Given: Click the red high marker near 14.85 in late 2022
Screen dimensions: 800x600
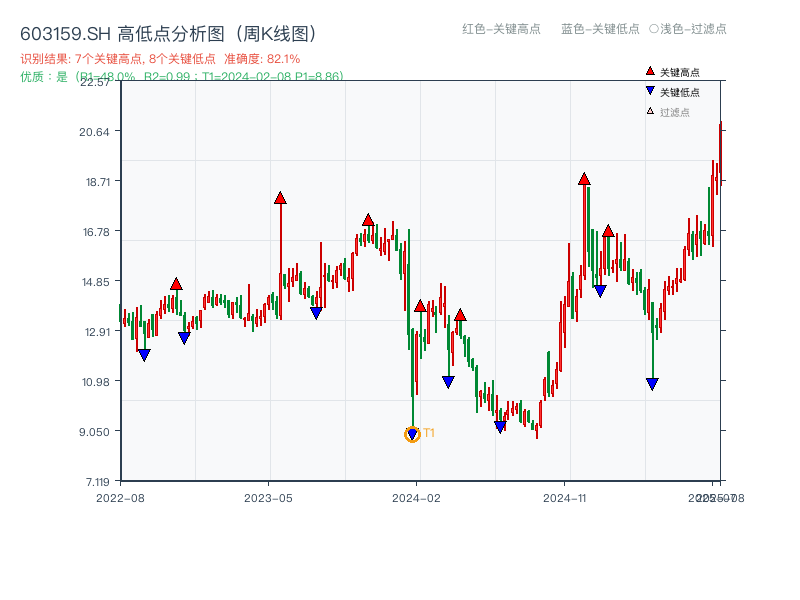Looking at the screenshot, I should [176, 284].
